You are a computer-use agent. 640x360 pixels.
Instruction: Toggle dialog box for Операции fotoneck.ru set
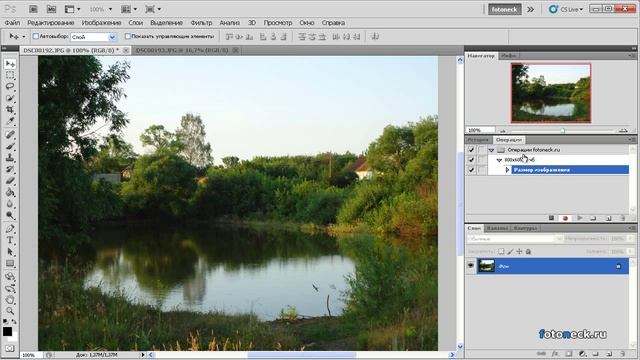[482, 150]
